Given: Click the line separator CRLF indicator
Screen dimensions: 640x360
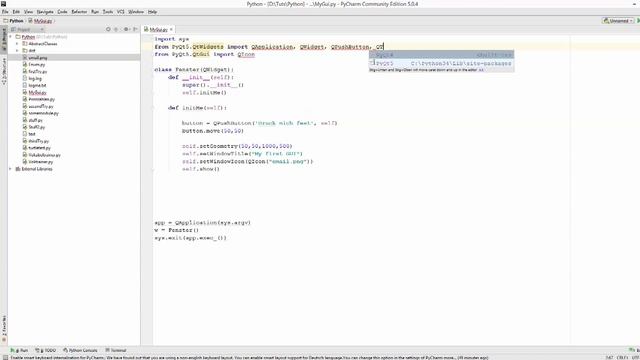Looking at the screenshot, I should point(622,358).
